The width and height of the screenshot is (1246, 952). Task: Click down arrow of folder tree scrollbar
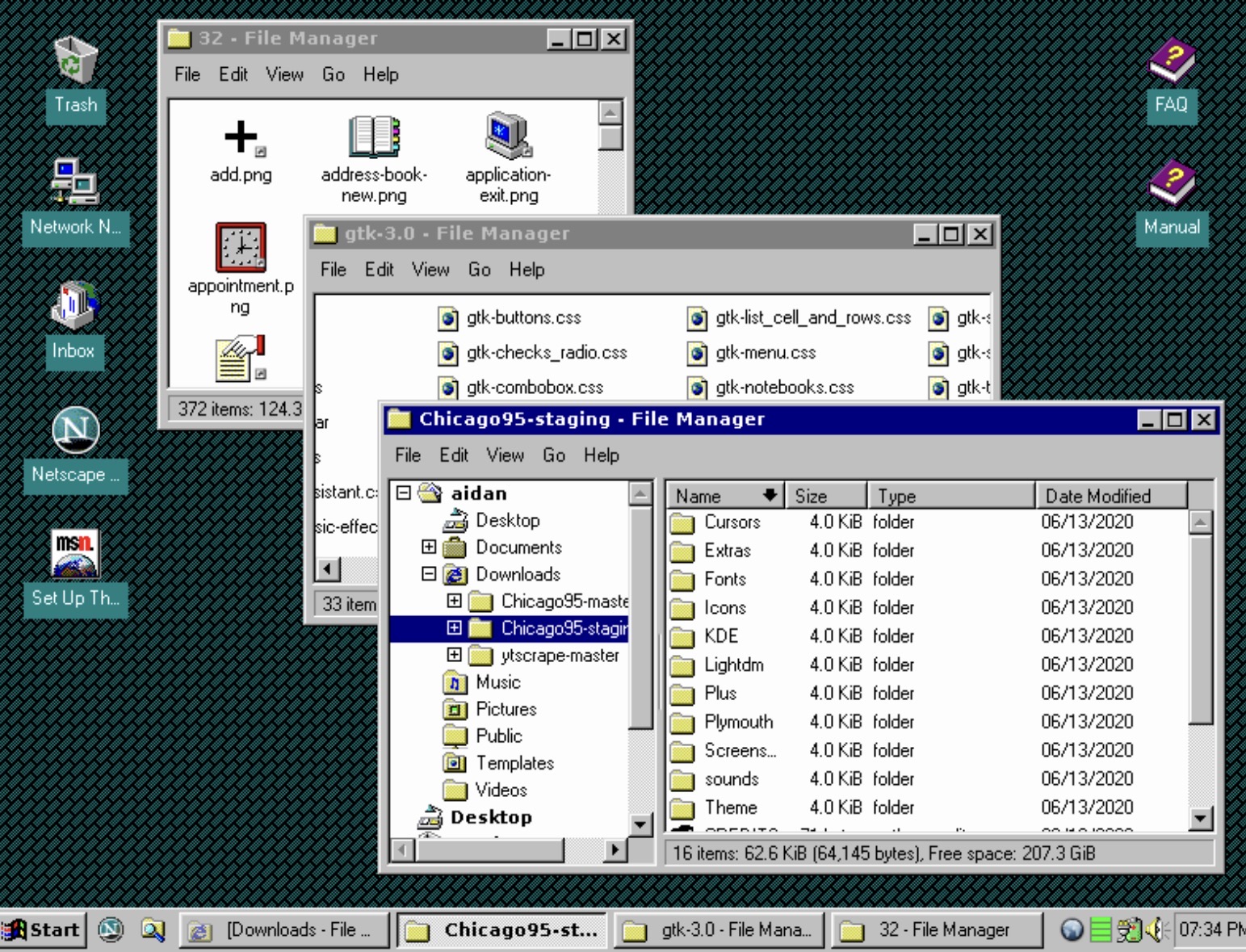[x=640, y=824]
